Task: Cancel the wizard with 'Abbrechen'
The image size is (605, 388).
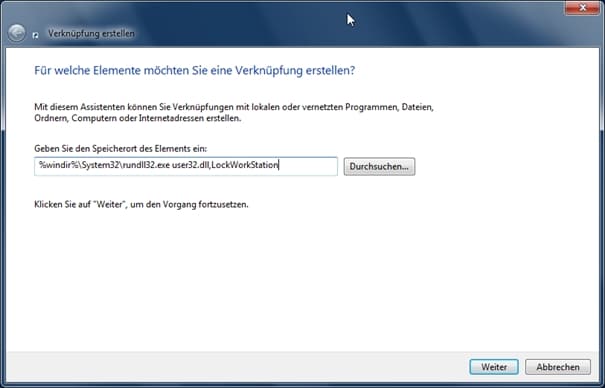Action: pos(558,367)
